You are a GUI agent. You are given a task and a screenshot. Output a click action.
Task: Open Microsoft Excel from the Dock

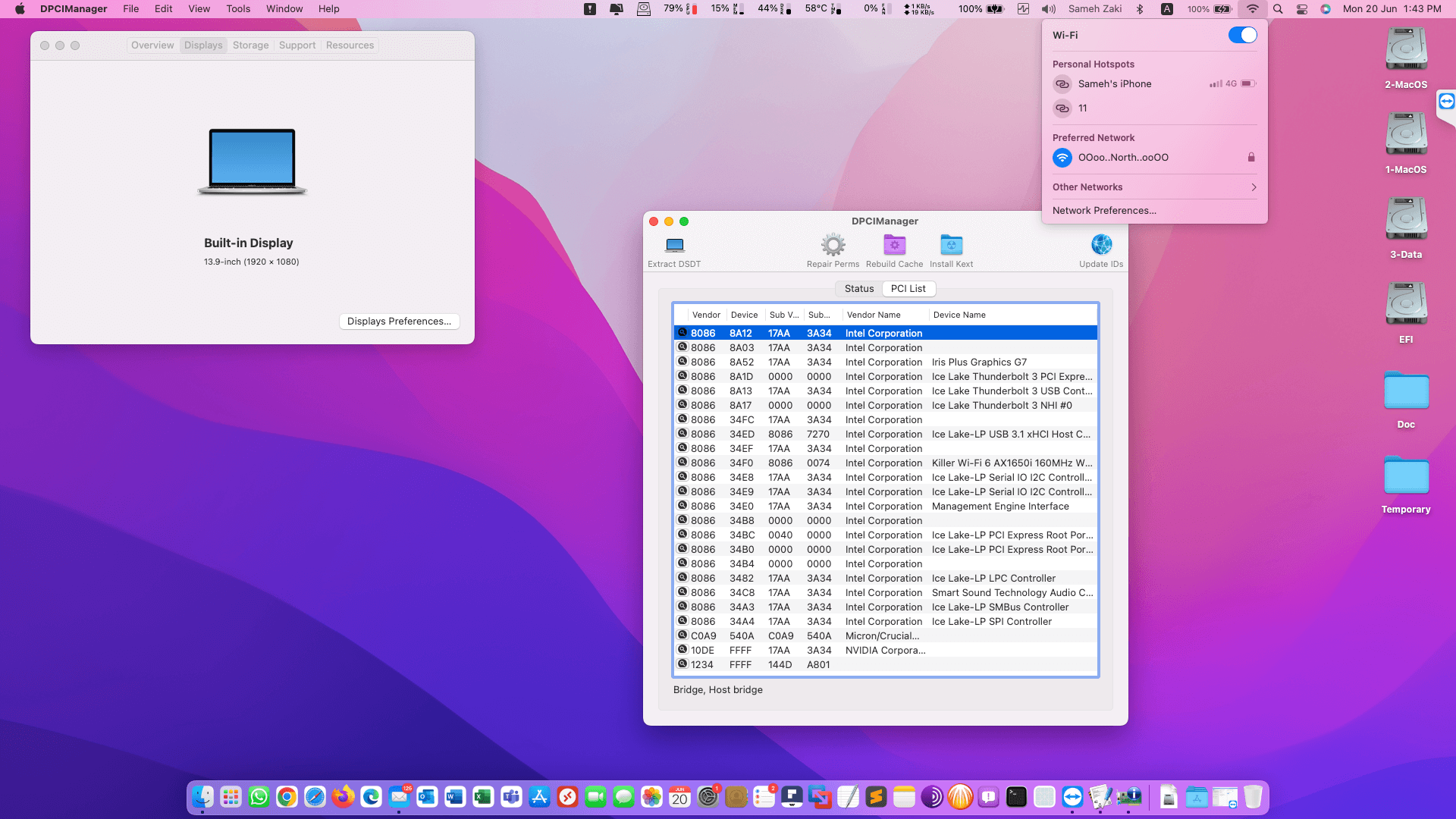[x=483, y=797]
